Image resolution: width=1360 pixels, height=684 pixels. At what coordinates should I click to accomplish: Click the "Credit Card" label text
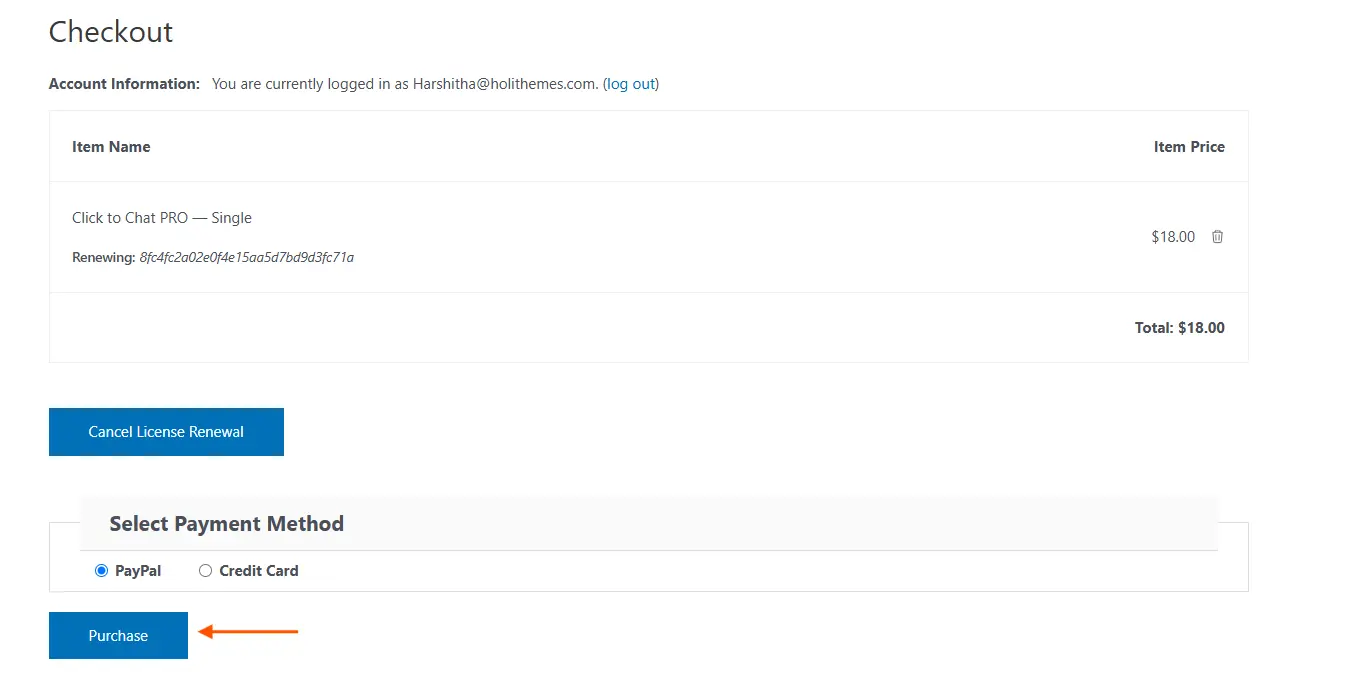(x=258, y=571)
